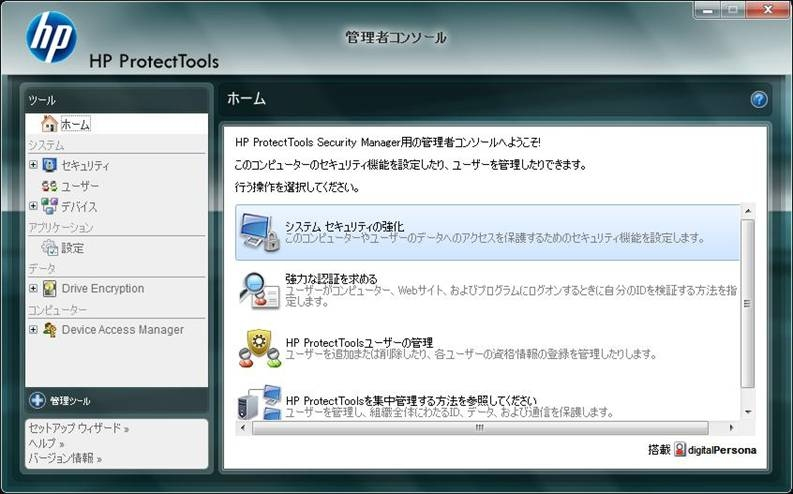Click the networked computers icon
Screen dimensions: 793x494
(259, 402)
